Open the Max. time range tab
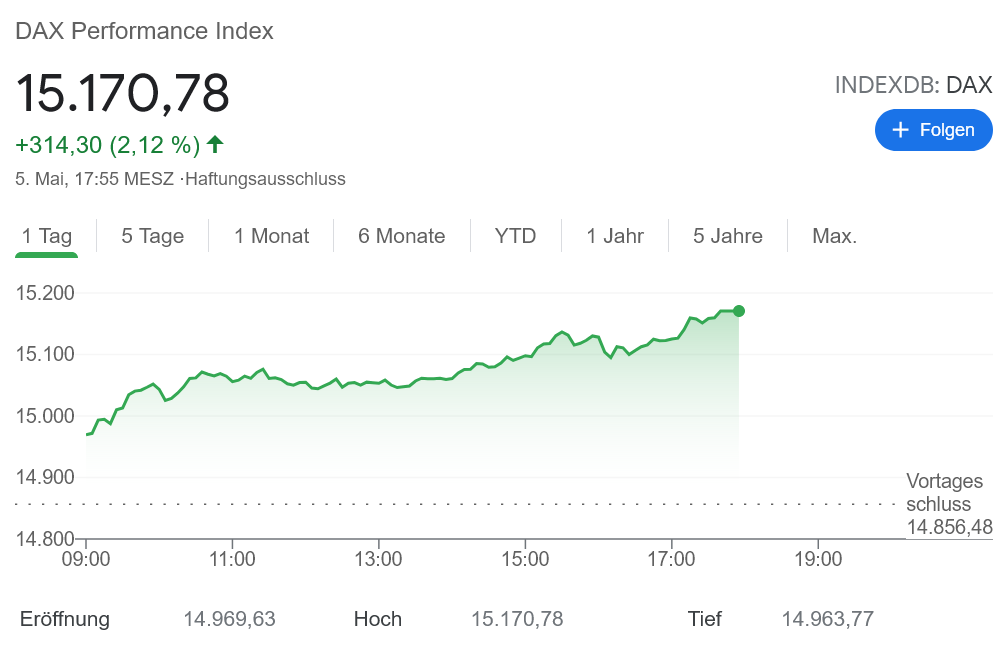The width and height of the screenshot is (1006, 669). (x=835, y=236)
